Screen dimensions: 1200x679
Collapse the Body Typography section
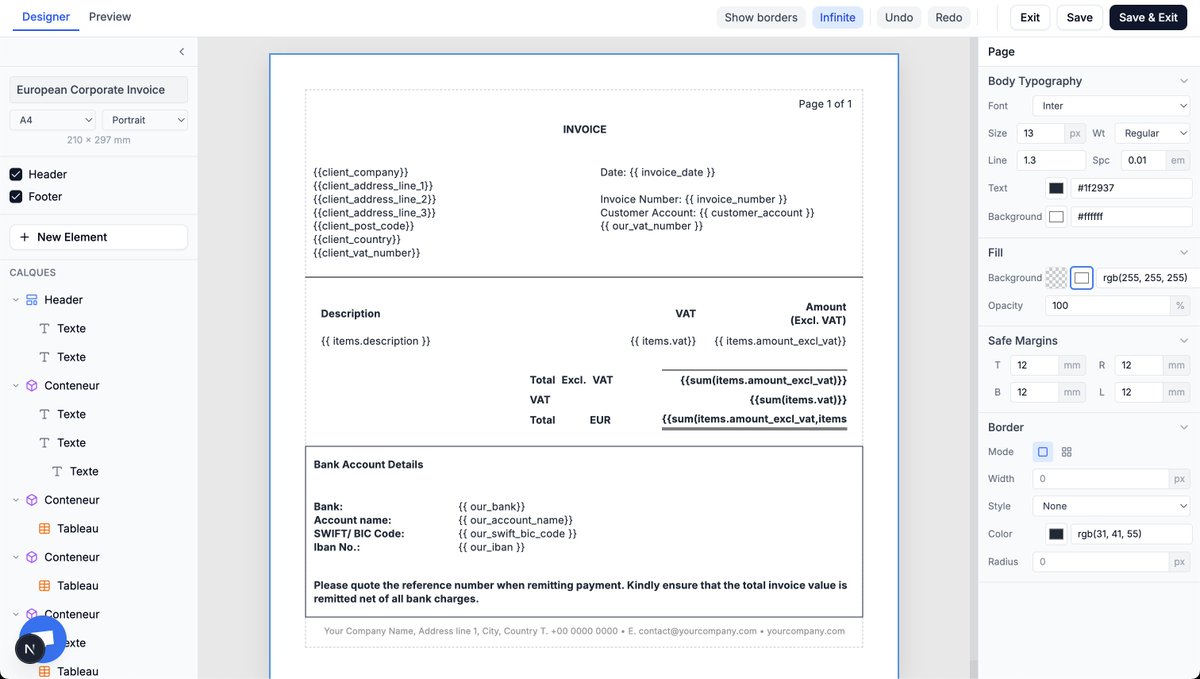1184,81
